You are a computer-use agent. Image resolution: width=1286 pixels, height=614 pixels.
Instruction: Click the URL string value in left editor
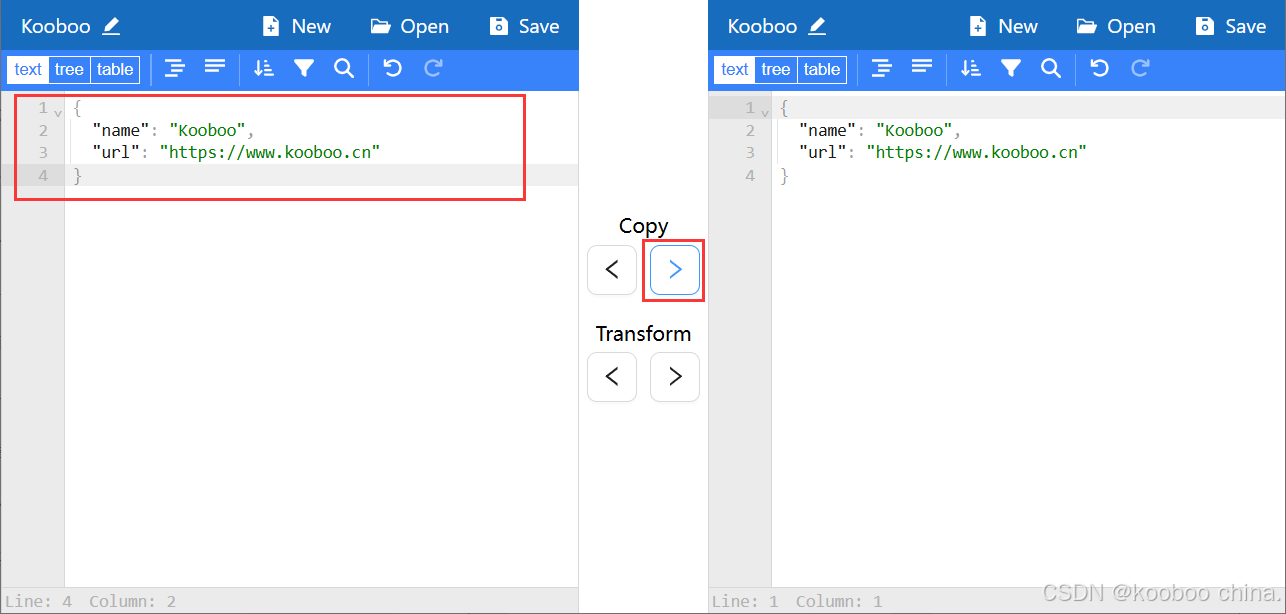point(270,152)
